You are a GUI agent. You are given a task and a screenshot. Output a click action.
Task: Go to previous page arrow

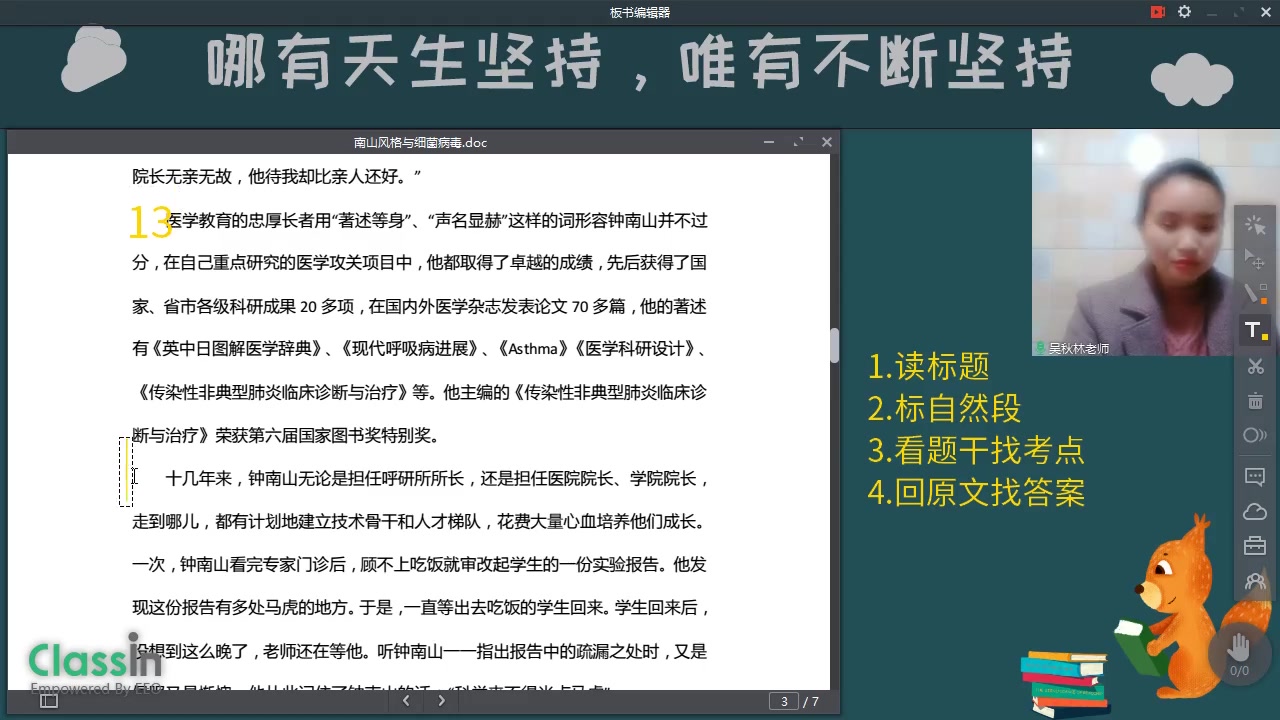click(x=406, y=701)
